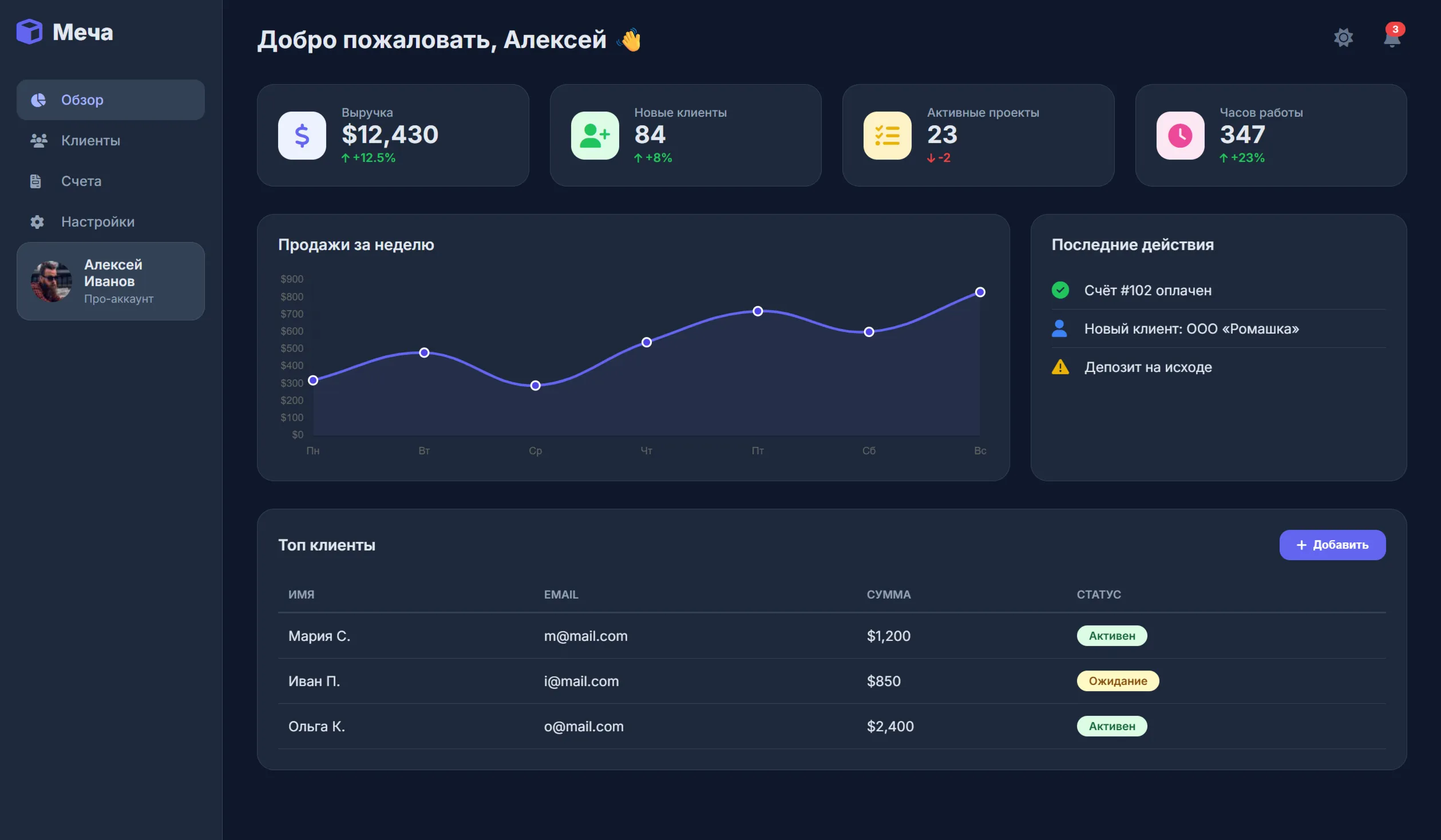The image size is (1441, 840).
Task: Click the blue user icon for Новый клиент
Action: tap(1059, 328)
